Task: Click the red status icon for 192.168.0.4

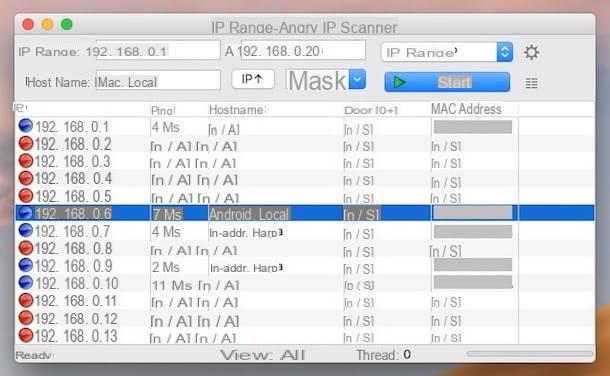Action: click(26, 178)
